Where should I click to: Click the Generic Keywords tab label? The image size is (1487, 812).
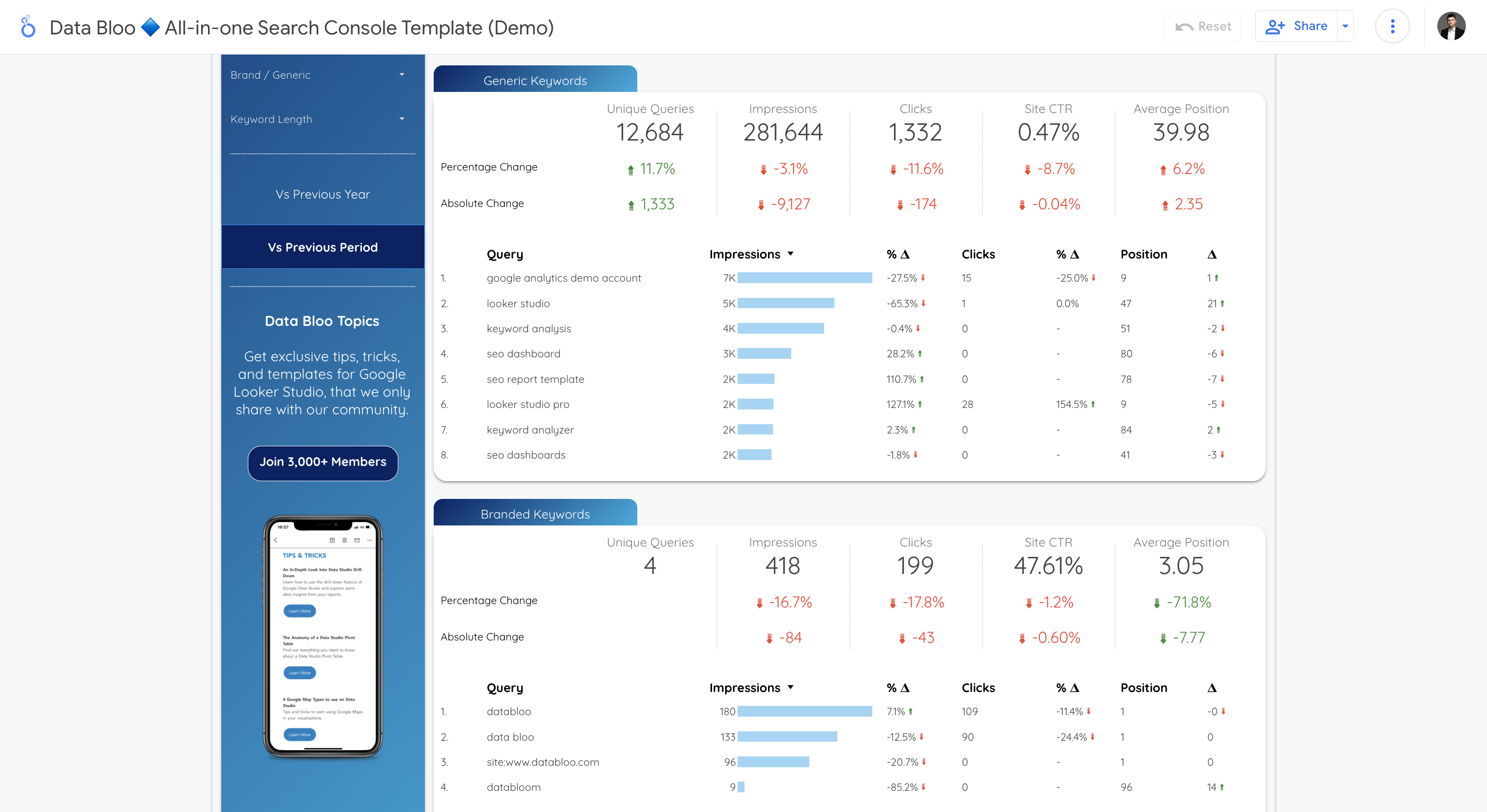pyautogui.click(x=535, y=81)
